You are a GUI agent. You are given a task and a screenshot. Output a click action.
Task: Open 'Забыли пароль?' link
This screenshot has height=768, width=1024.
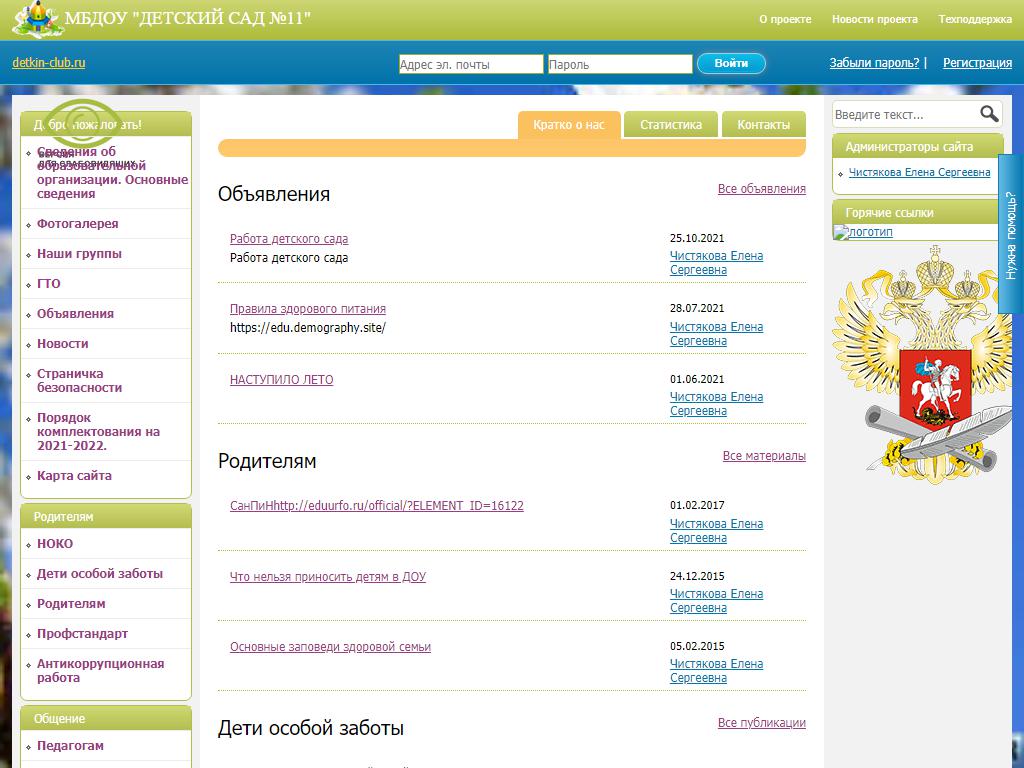[874, 63]
